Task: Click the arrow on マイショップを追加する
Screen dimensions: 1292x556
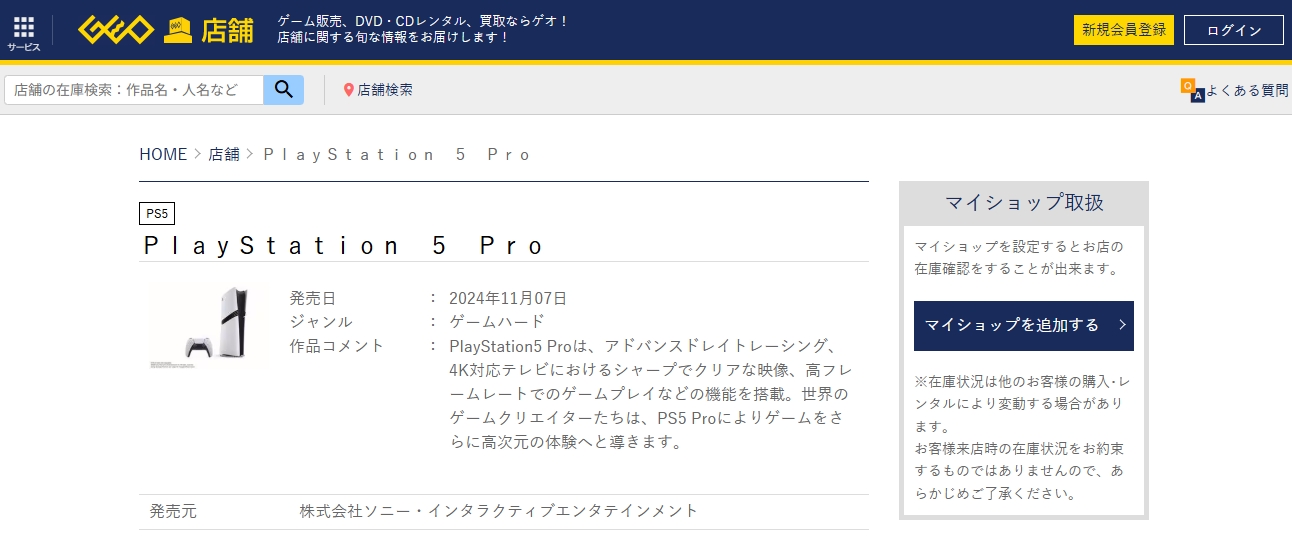Action: [x=1122, y=325]
